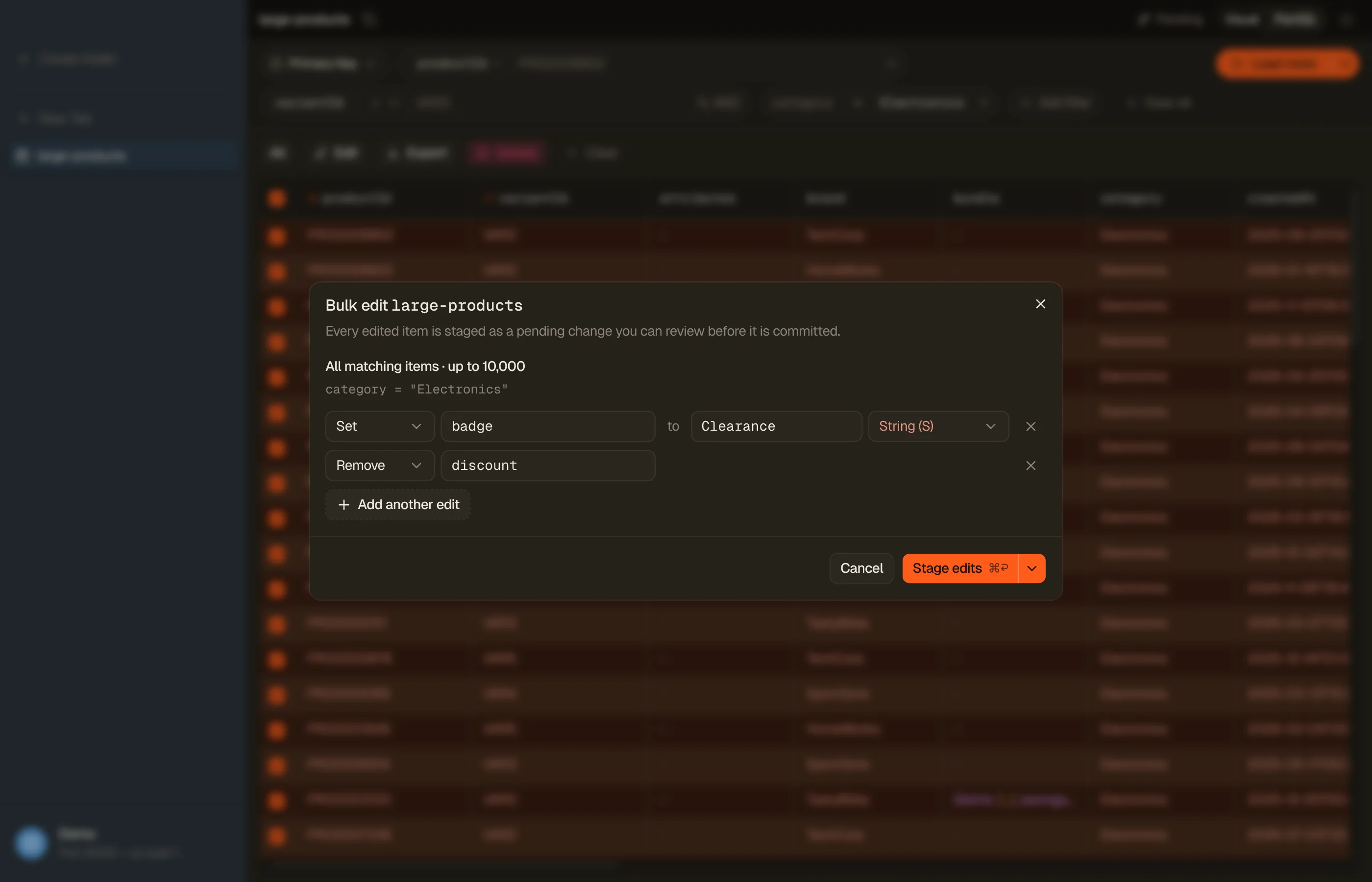Open the Remove operation dropdown

380,465
